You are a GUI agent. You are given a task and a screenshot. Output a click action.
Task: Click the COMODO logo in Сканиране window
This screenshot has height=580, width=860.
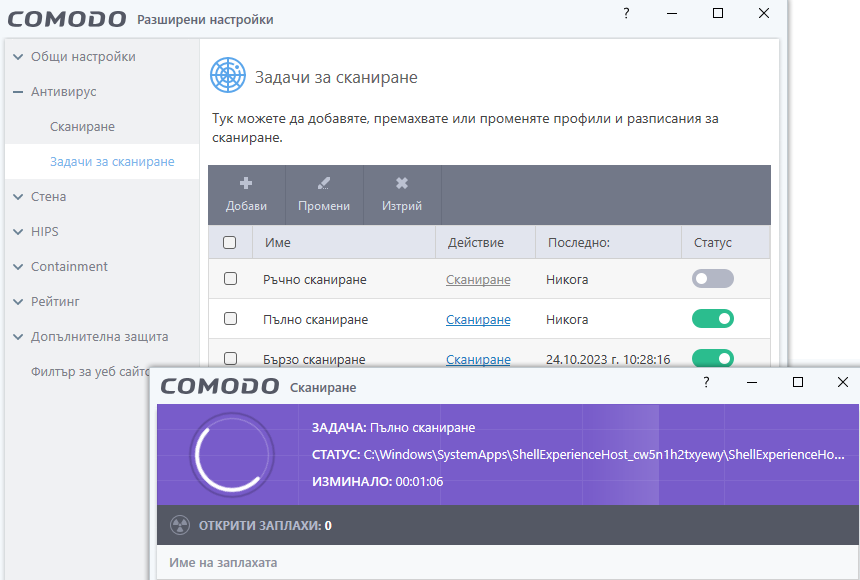click(x=220, y=386)
